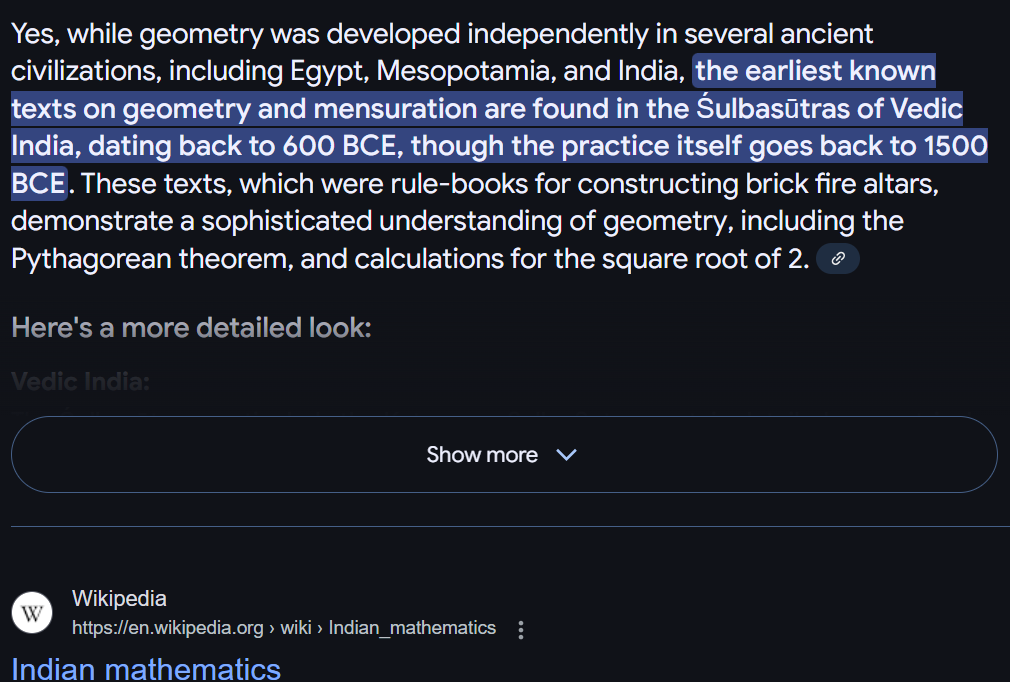
Task: Click the highlighted "1500" year text
Action: click(956, 146)
